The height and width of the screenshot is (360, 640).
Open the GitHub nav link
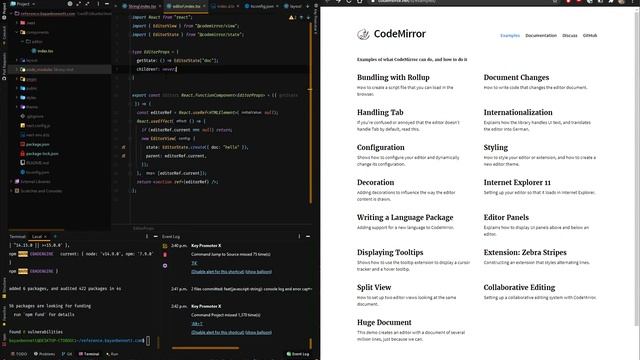[590, 36]
